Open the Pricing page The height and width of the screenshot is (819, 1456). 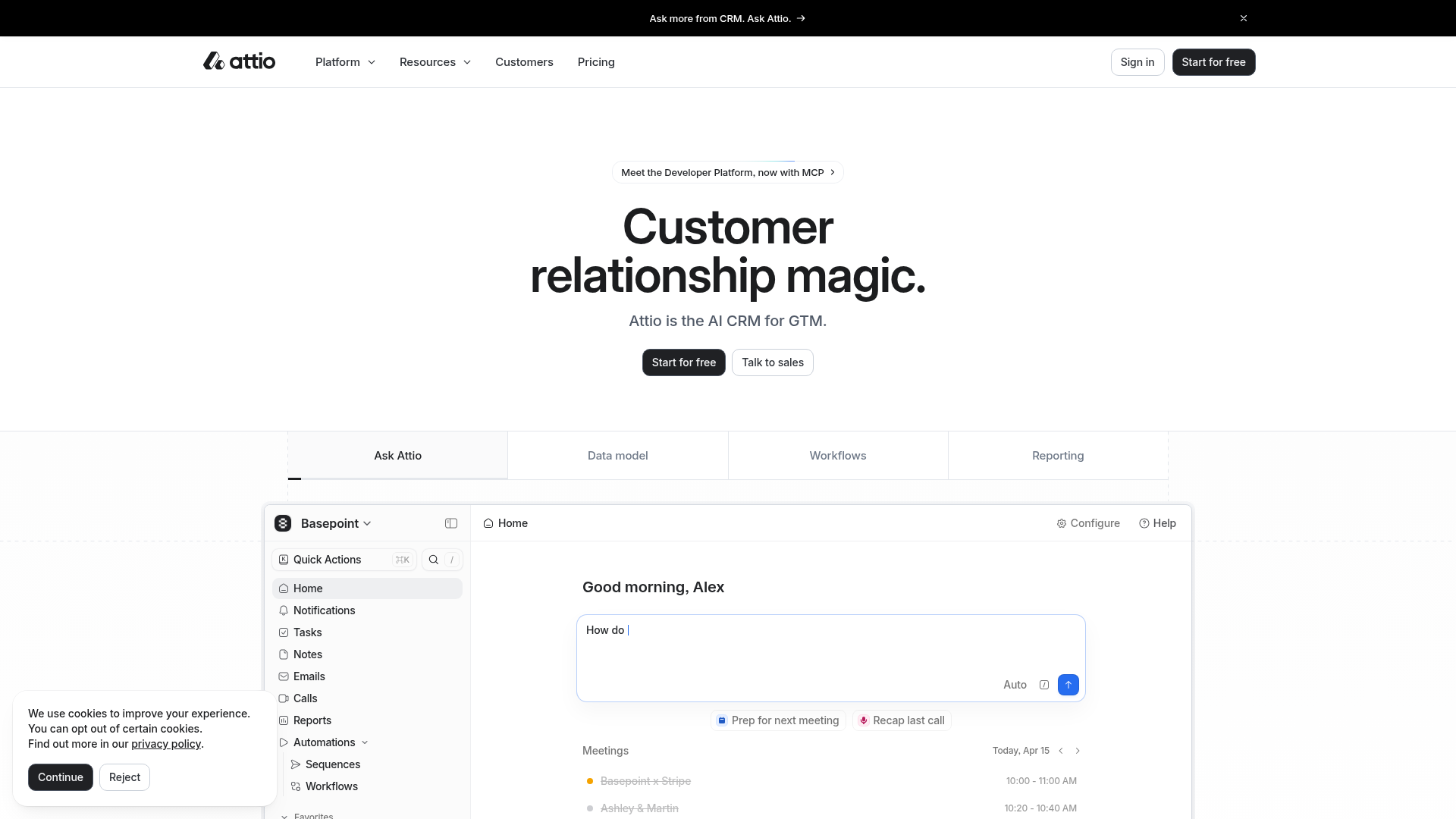point(596,62)
